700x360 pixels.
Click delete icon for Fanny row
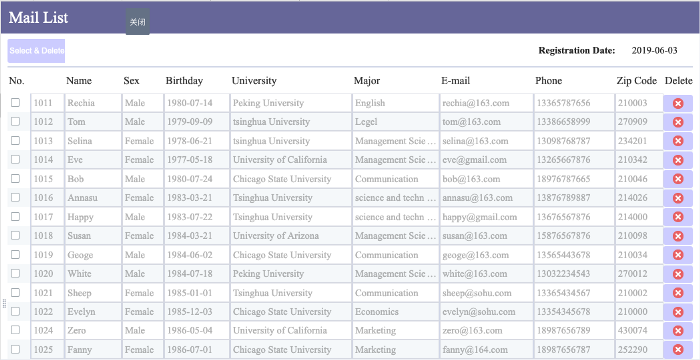click(x=678, y=350)
